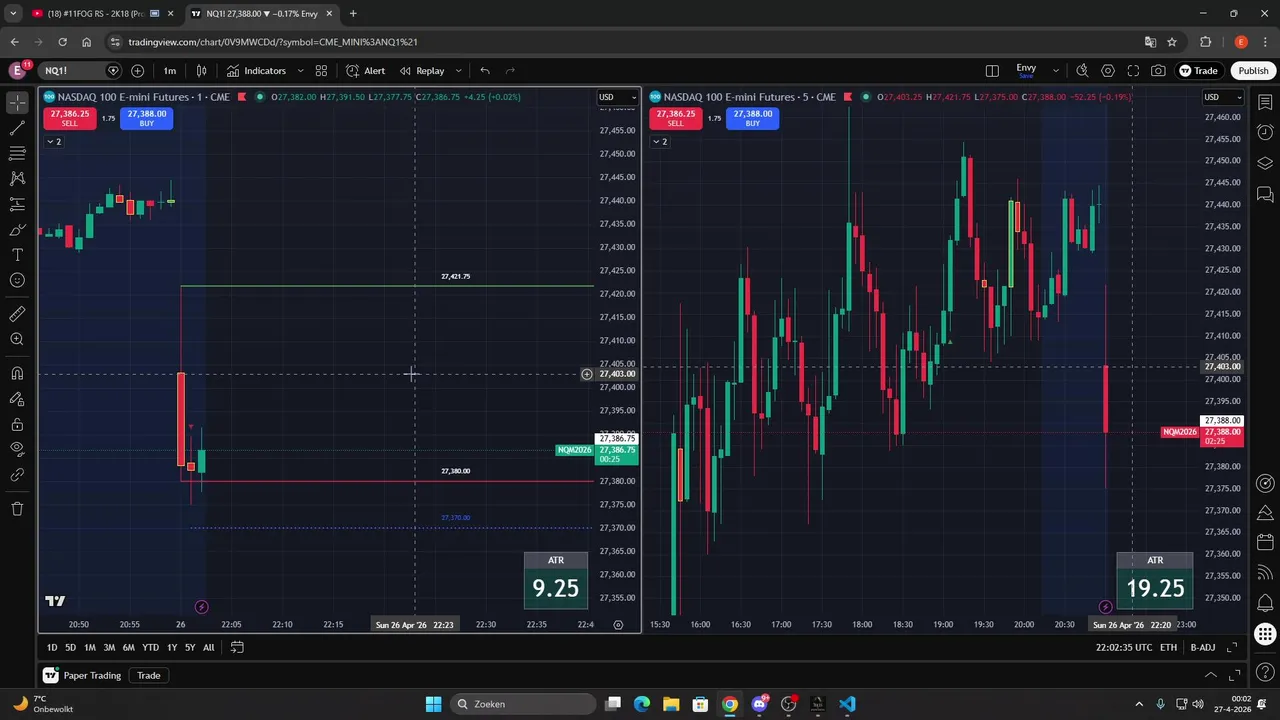The width and height of the screenshot is (1280, 720).
Task: Open the go to date calendar icon
Action: coord(237,647)
